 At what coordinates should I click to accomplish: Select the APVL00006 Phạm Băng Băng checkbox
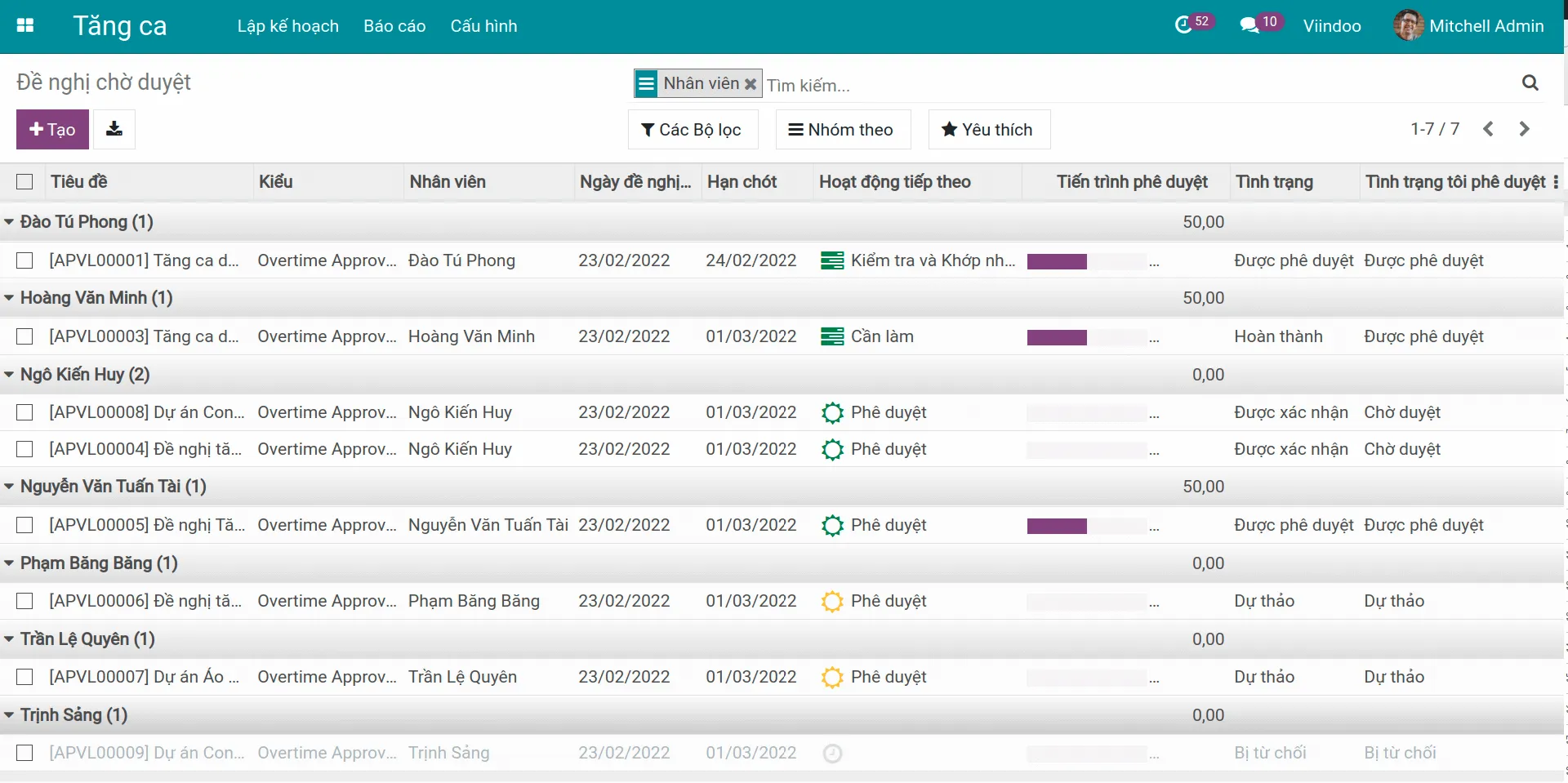24,601
